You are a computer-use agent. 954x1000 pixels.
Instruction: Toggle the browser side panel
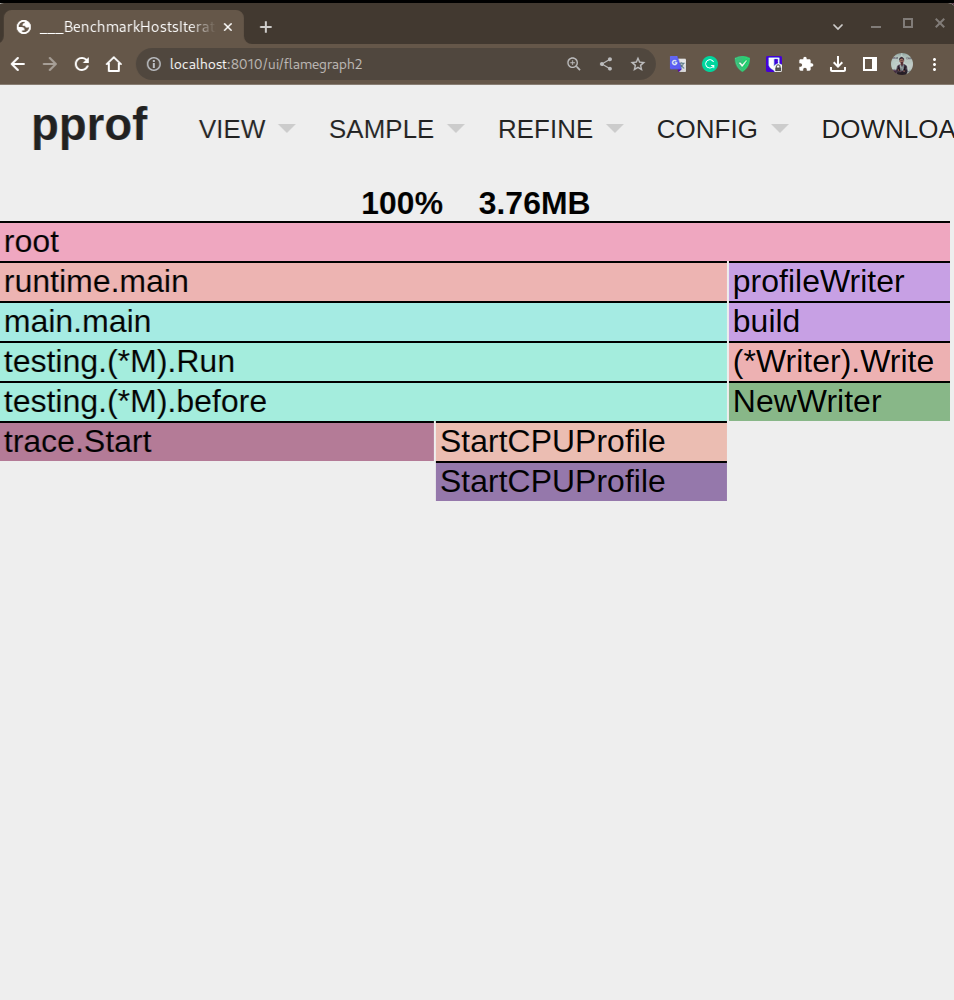point(870,64)
